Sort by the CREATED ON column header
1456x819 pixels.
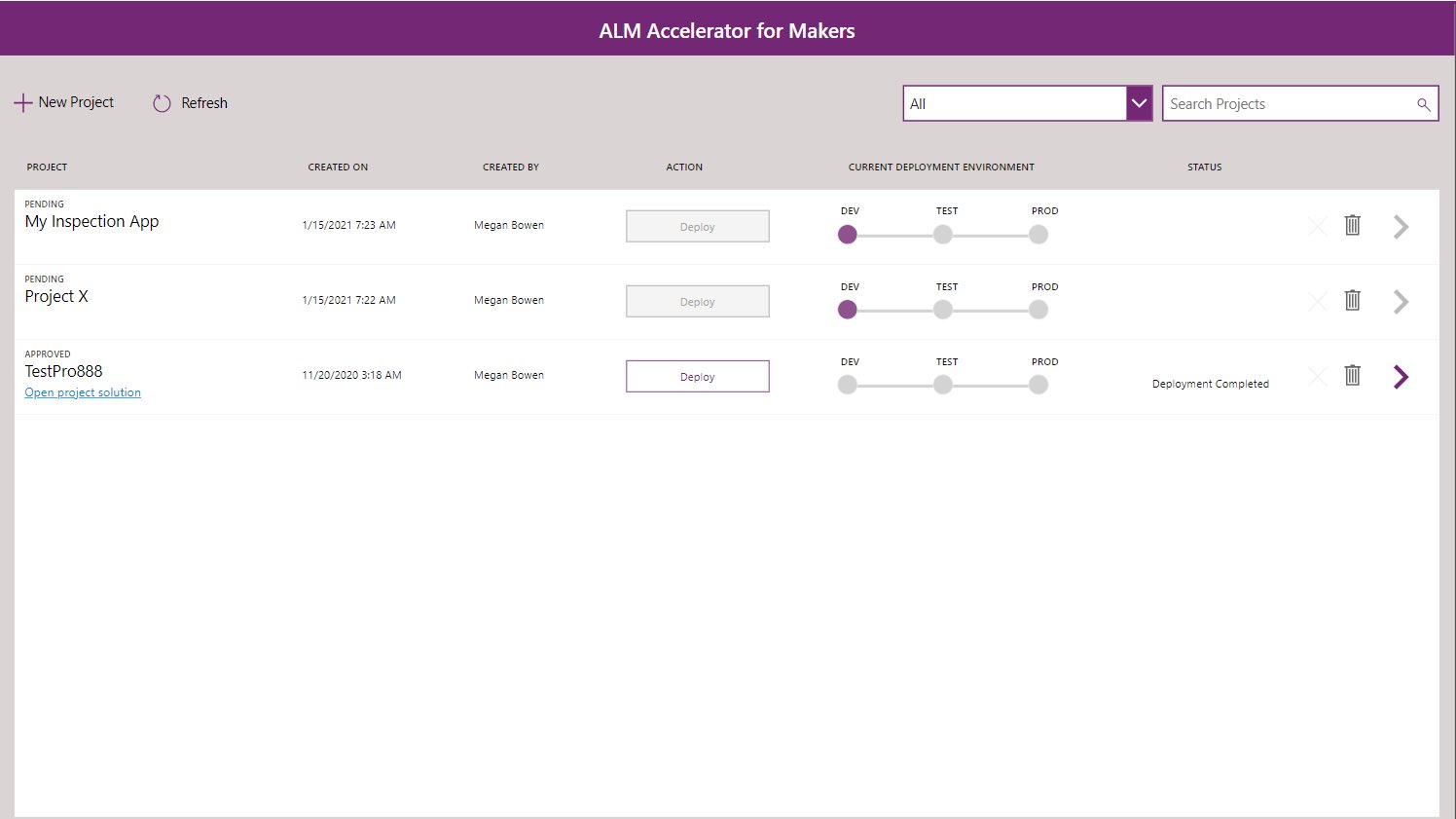338,167
